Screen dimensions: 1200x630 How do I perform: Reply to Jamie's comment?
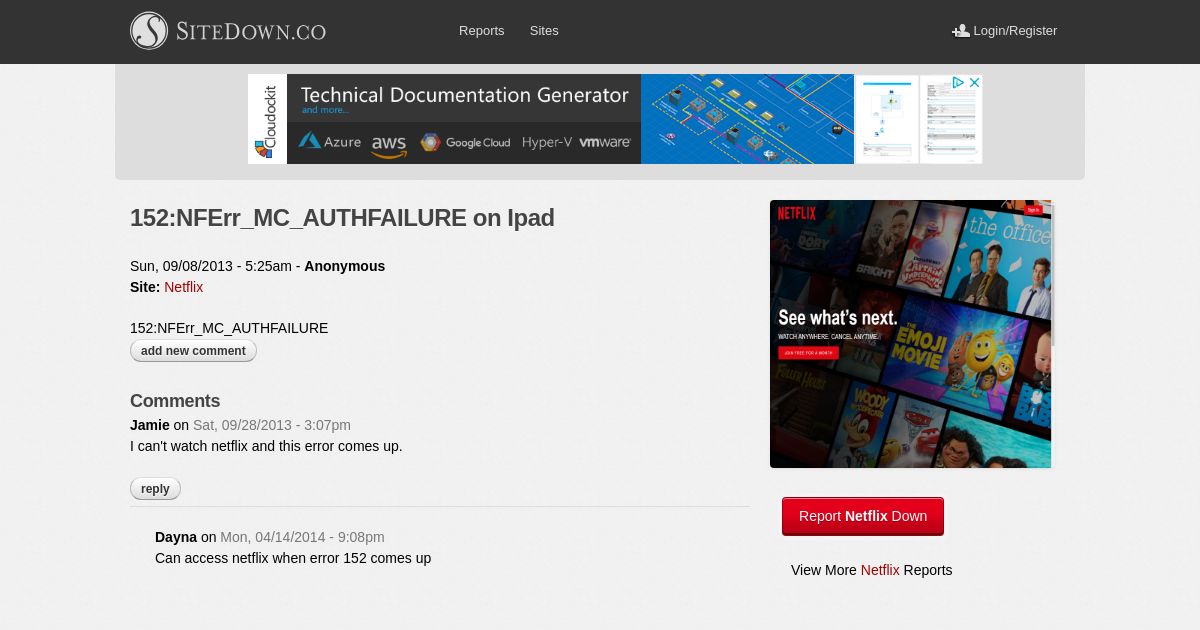click(155, 489)
